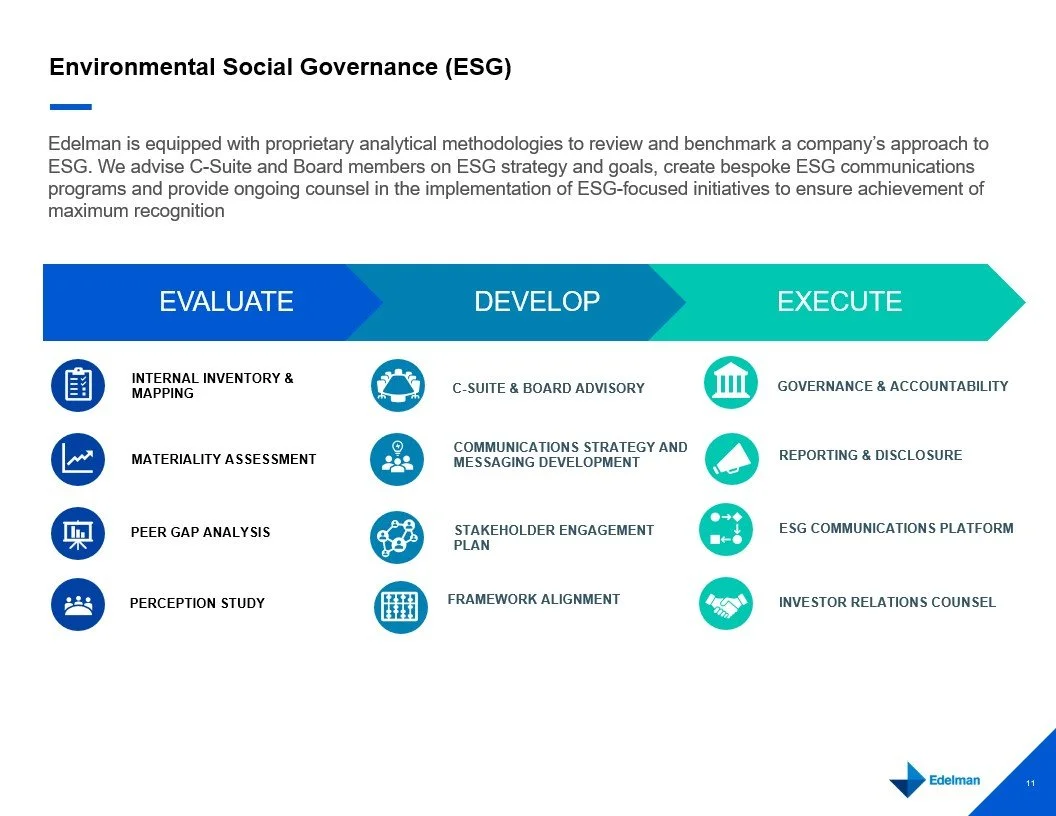
Task: Click the PERCEPTION STUDY text label
Action: click(x=197, y=603)
